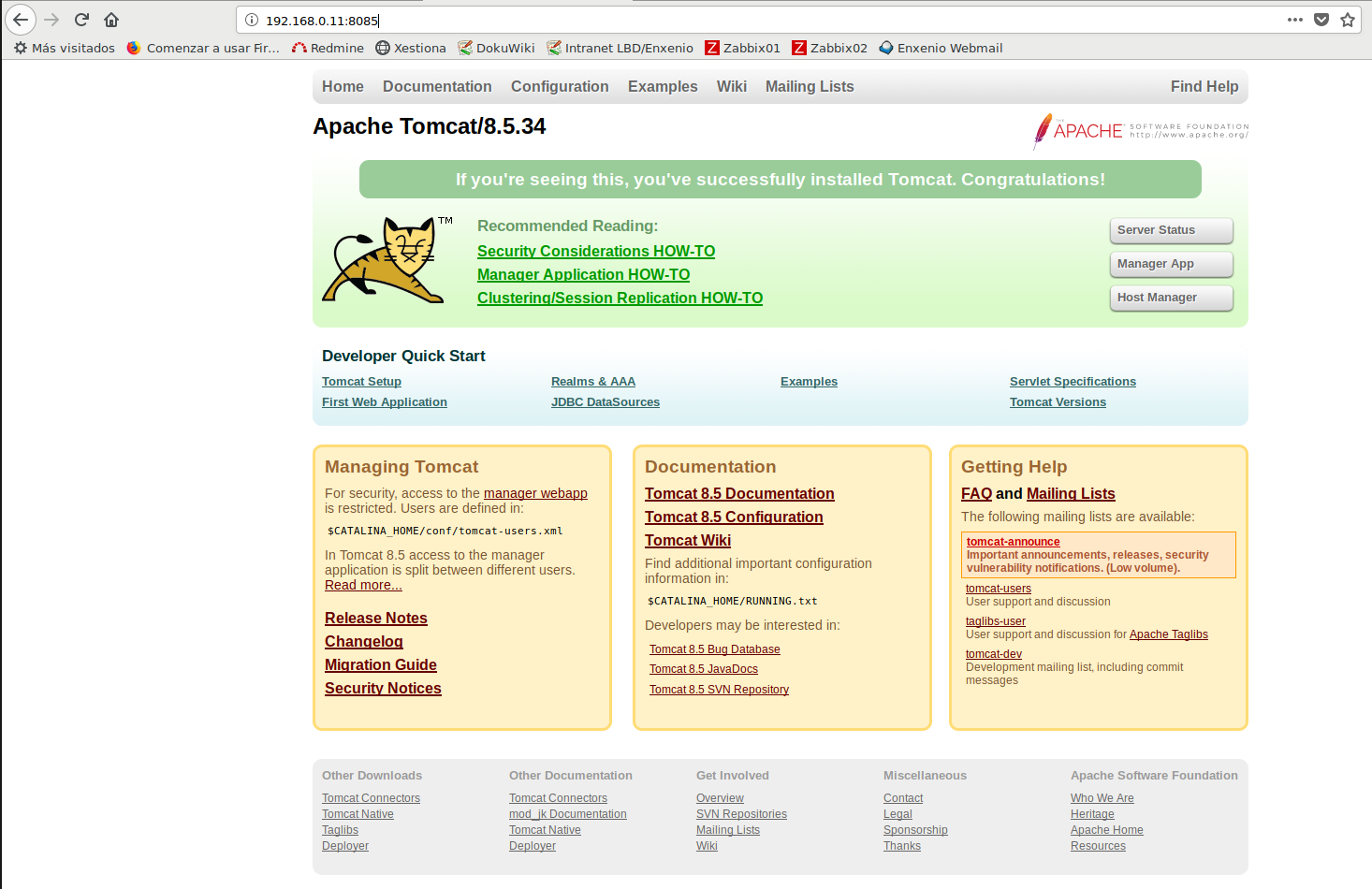This screenshot has width=1372, height=889.
Task: Open the Apache Taglibs link
Action: pyautogui.click(x=1169, y=634)
